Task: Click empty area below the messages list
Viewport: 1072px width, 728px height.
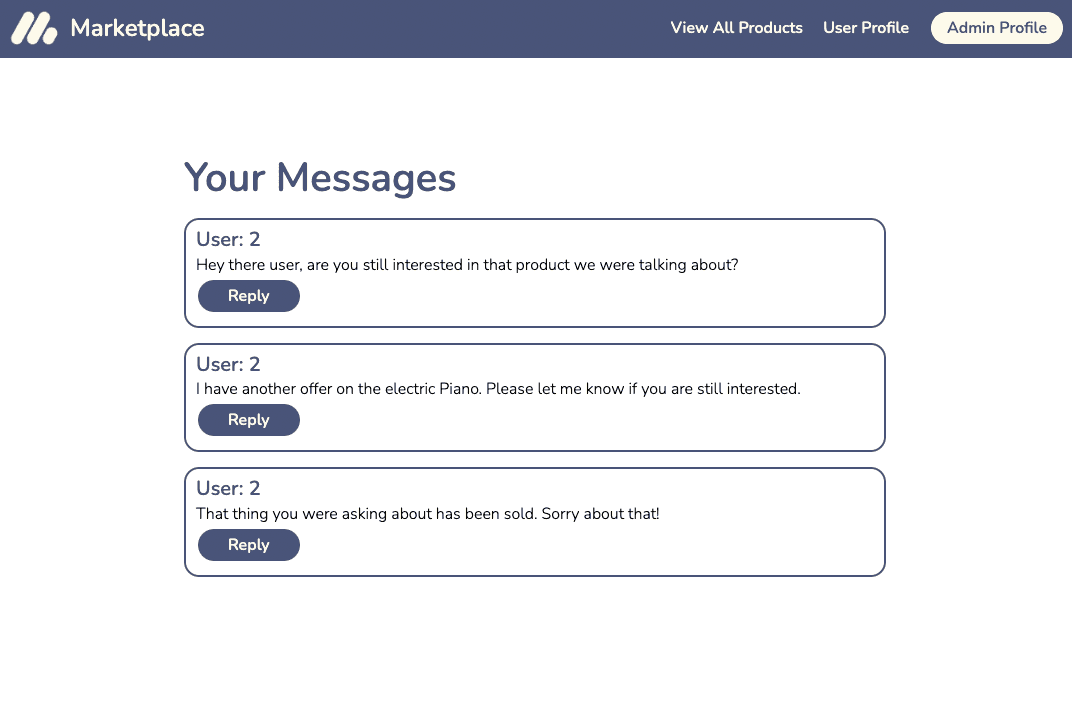Action: click(x=535, y=649)
